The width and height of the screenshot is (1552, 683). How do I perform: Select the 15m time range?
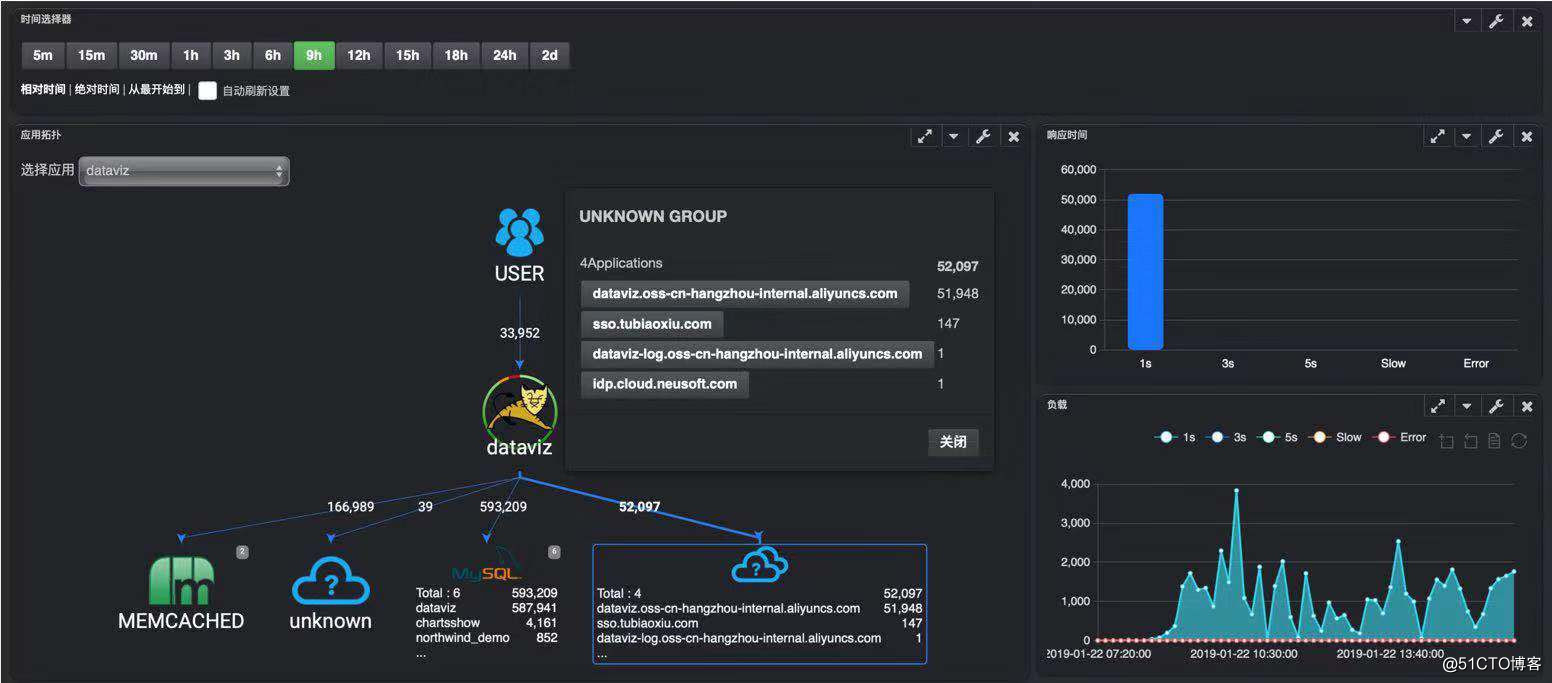[92, 56]
